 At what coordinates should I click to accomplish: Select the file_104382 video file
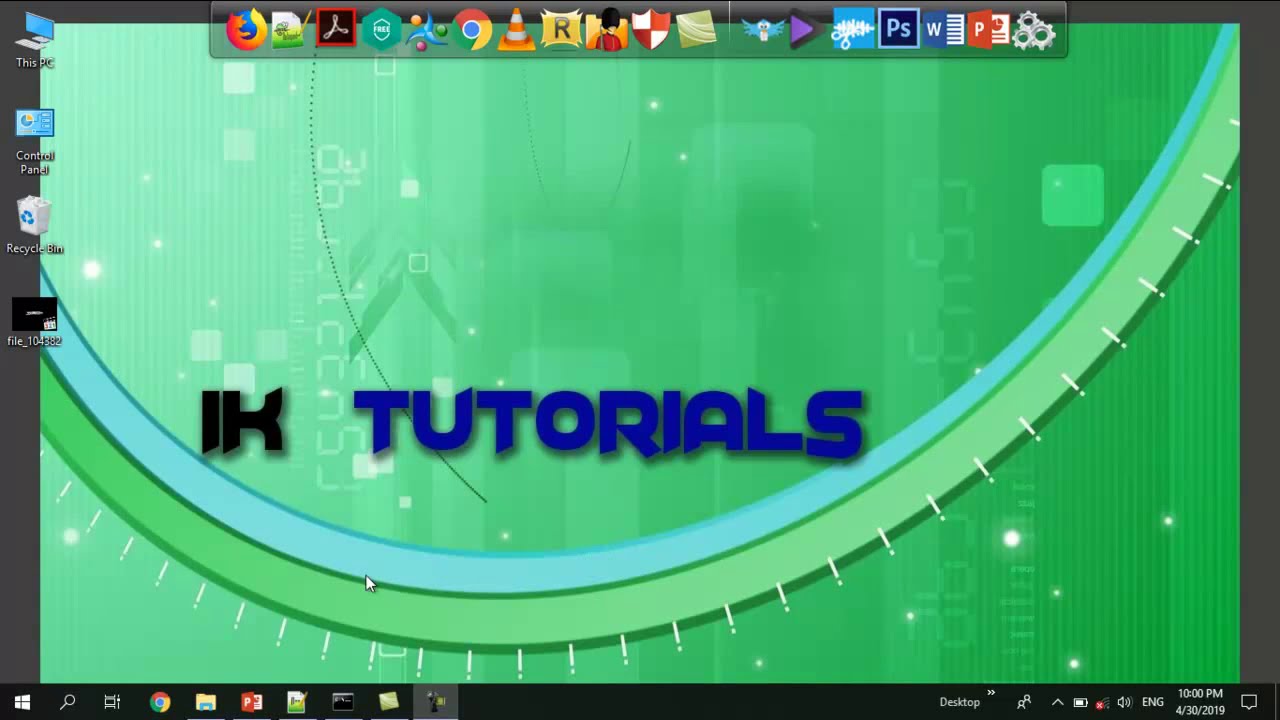pos(34,322)
